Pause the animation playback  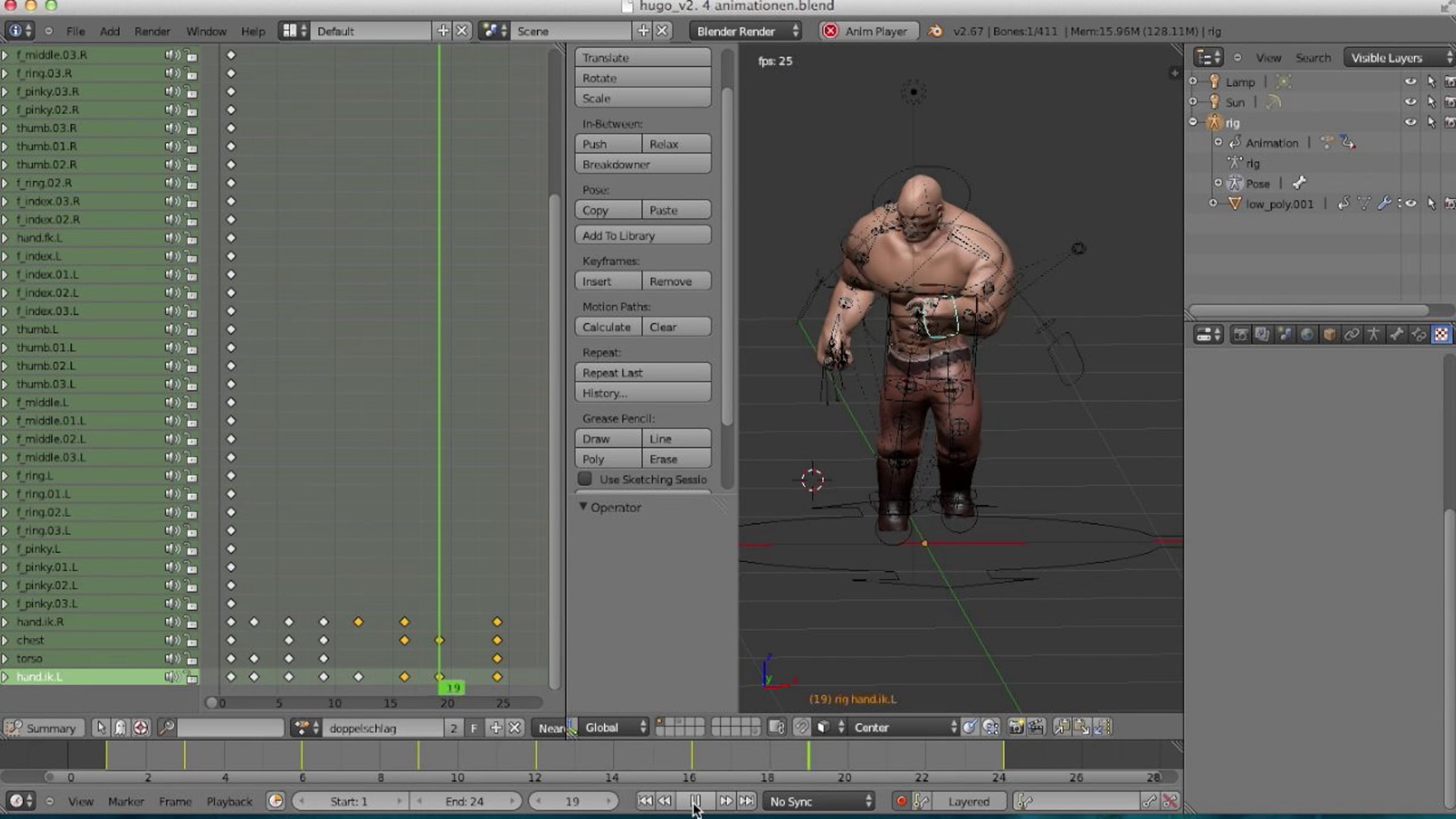click(x=695, y=801)
